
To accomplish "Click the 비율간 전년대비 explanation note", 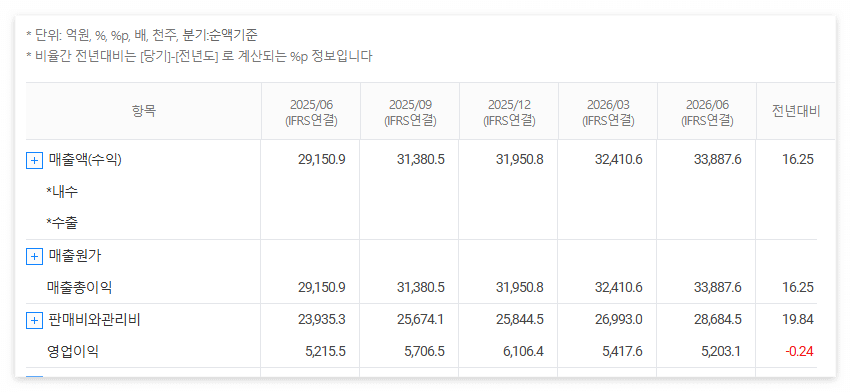I will 199,56.
